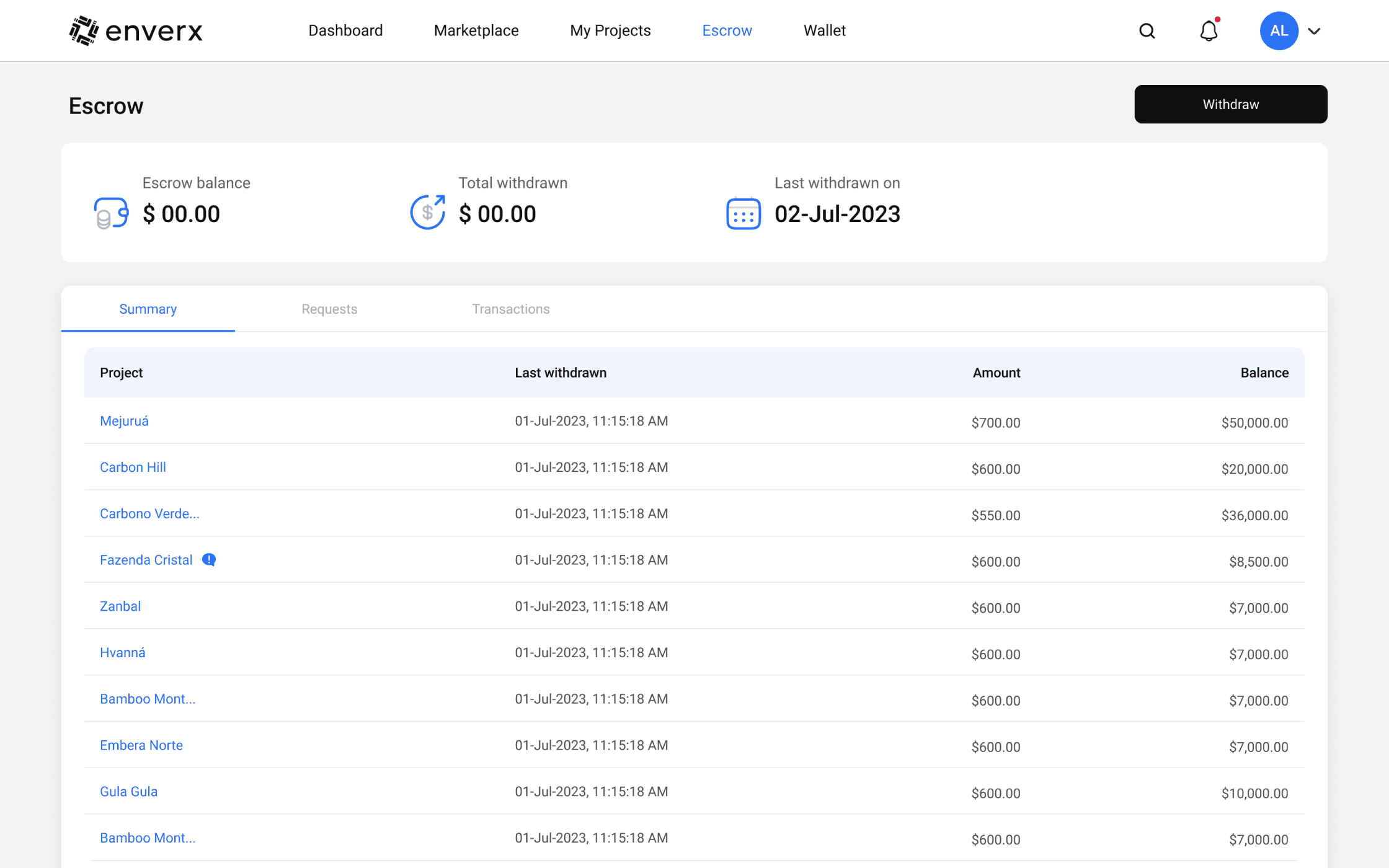Open the Mejuruá project link
This screenshot has height=868, width=1389.
(124, 421)
